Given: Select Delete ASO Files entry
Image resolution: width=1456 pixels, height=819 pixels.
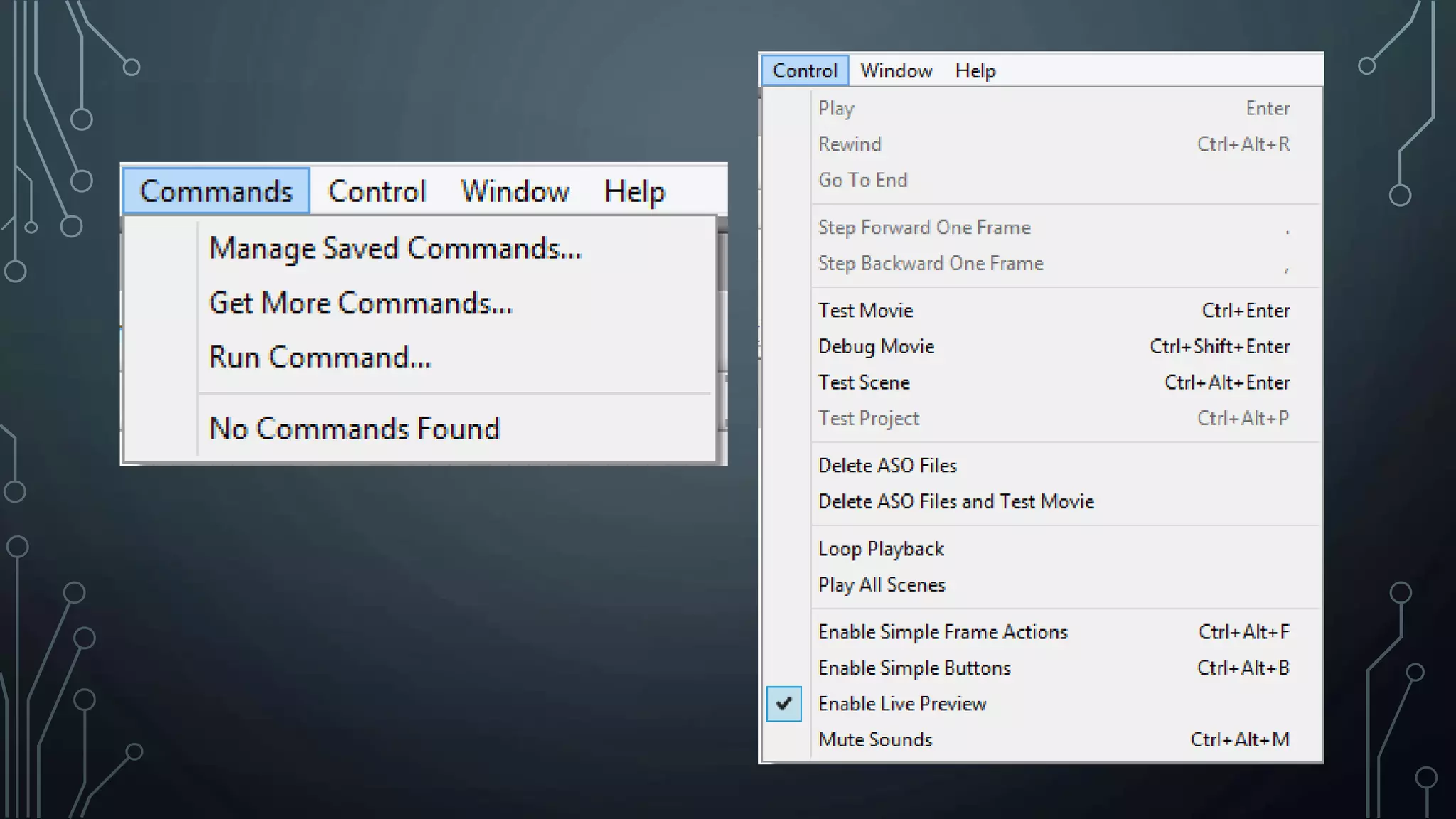Looking at the screenshot, I should pos(887,466).
